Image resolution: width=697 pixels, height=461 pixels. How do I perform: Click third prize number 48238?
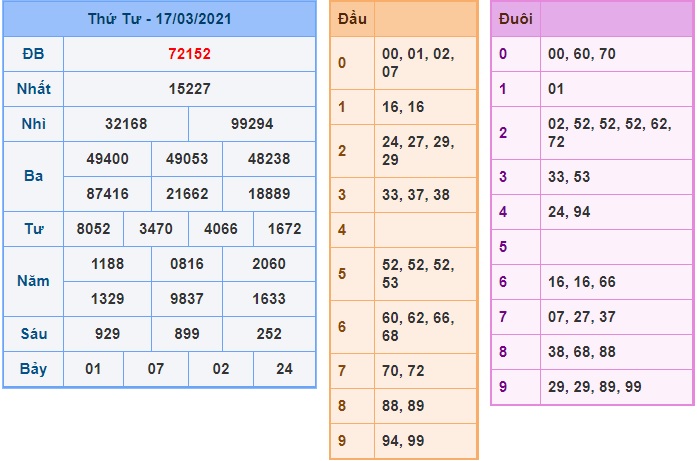click(269, 159)
